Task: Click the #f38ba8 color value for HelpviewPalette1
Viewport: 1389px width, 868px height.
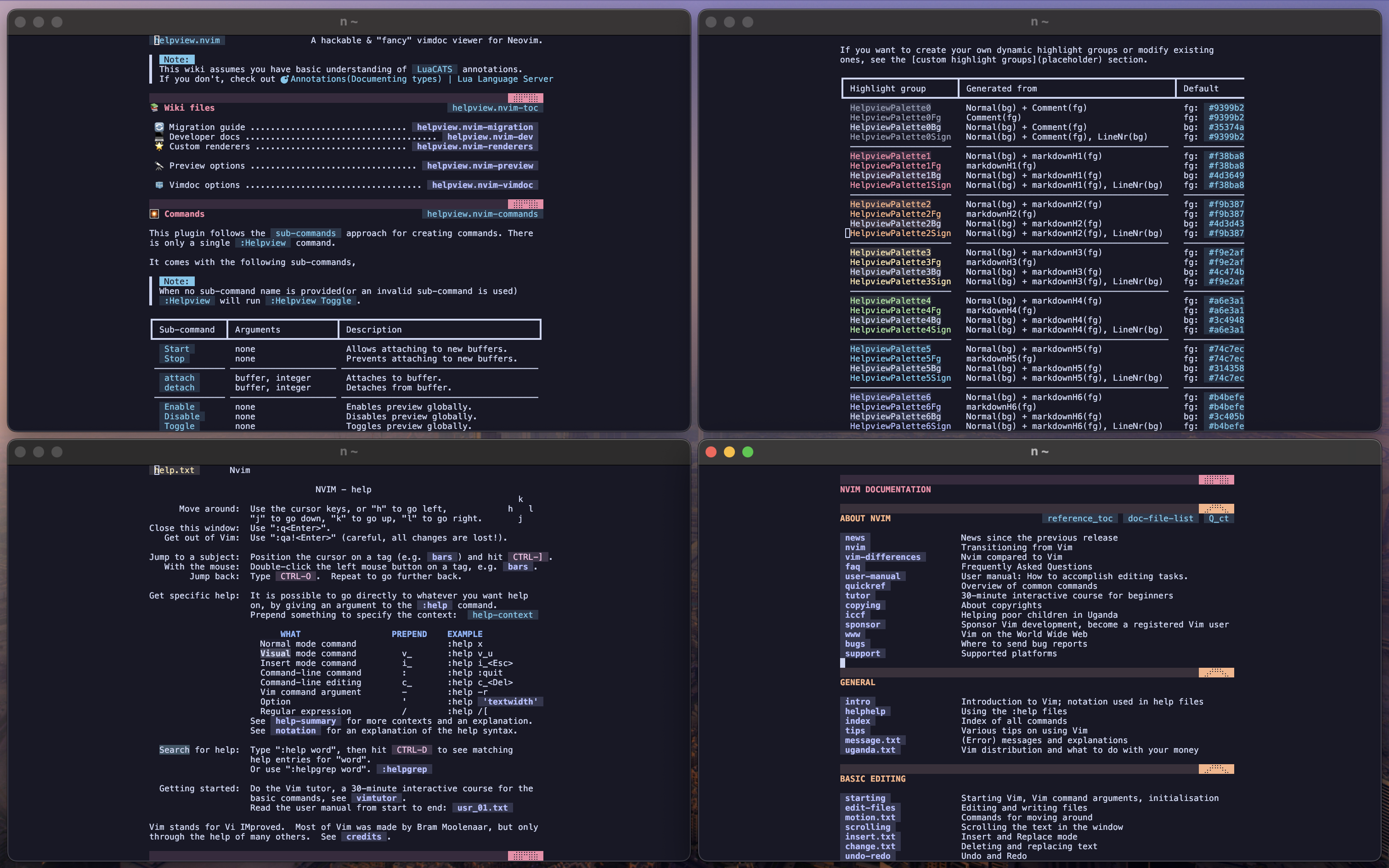Action: pos(1225,156)
